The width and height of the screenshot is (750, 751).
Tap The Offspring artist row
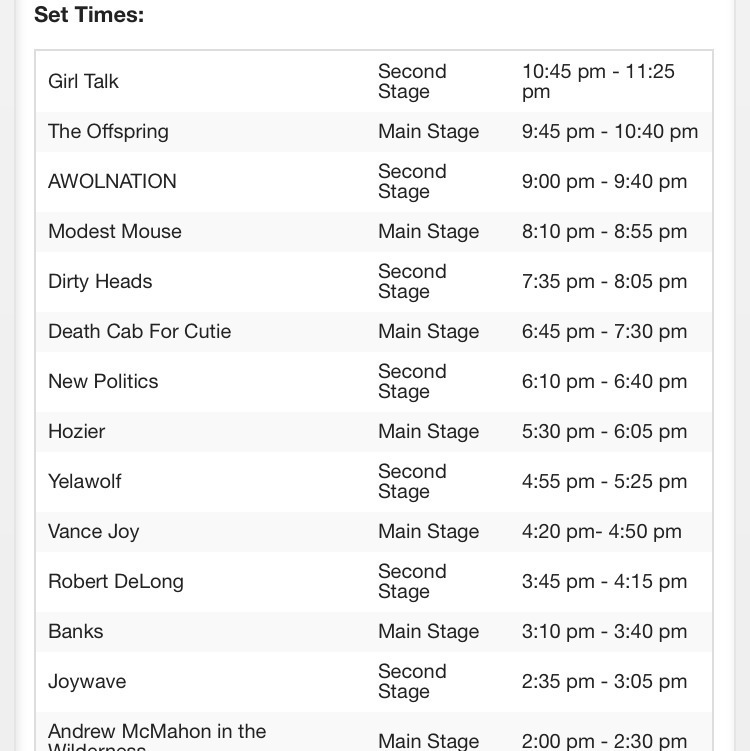374,132
